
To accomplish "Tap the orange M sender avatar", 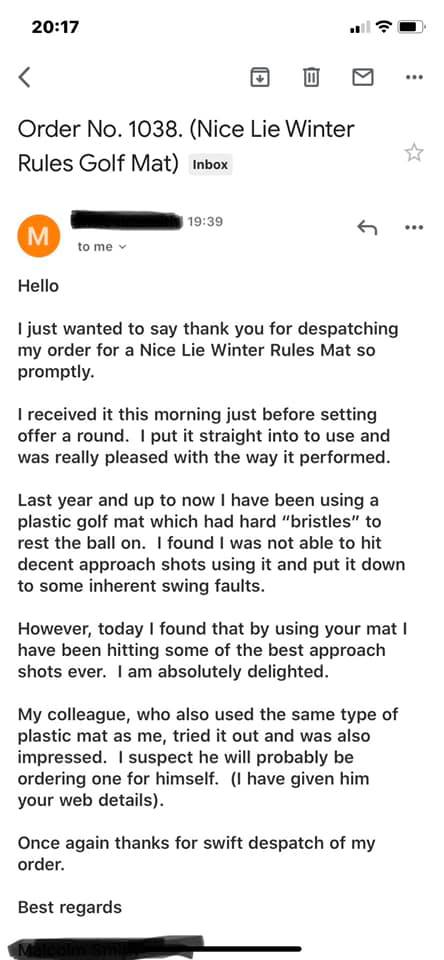I will click(39, 236).
